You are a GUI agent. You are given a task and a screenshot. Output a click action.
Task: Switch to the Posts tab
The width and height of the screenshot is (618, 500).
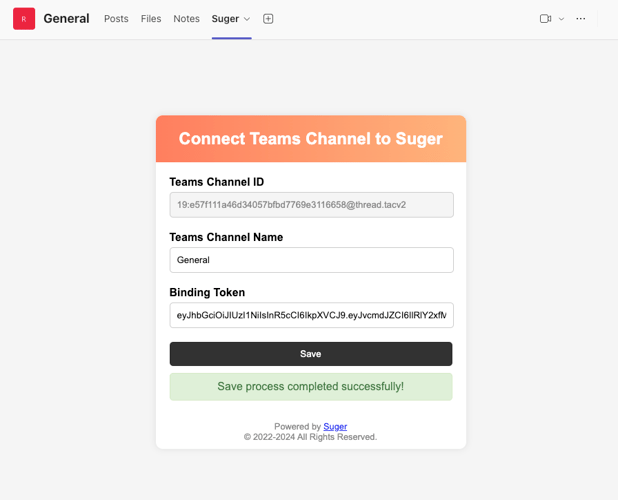(x=116, y=19)
